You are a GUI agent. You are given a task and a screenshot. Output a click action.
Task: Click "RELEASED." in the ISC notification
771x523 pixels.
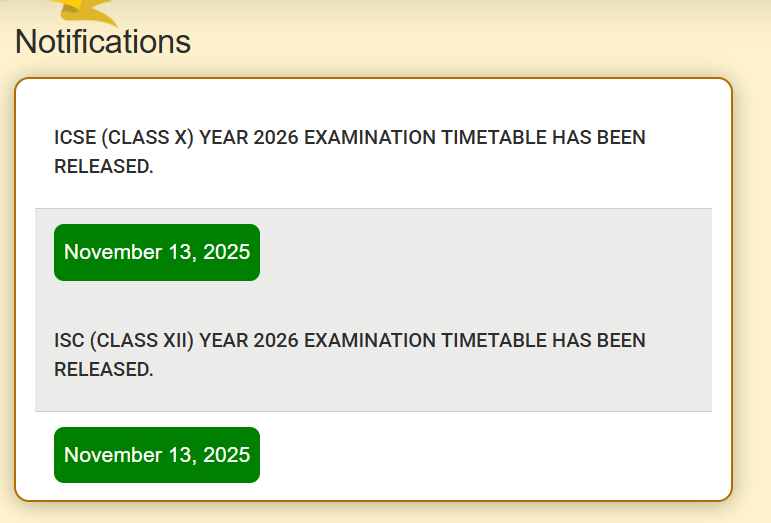coord(104,369)
